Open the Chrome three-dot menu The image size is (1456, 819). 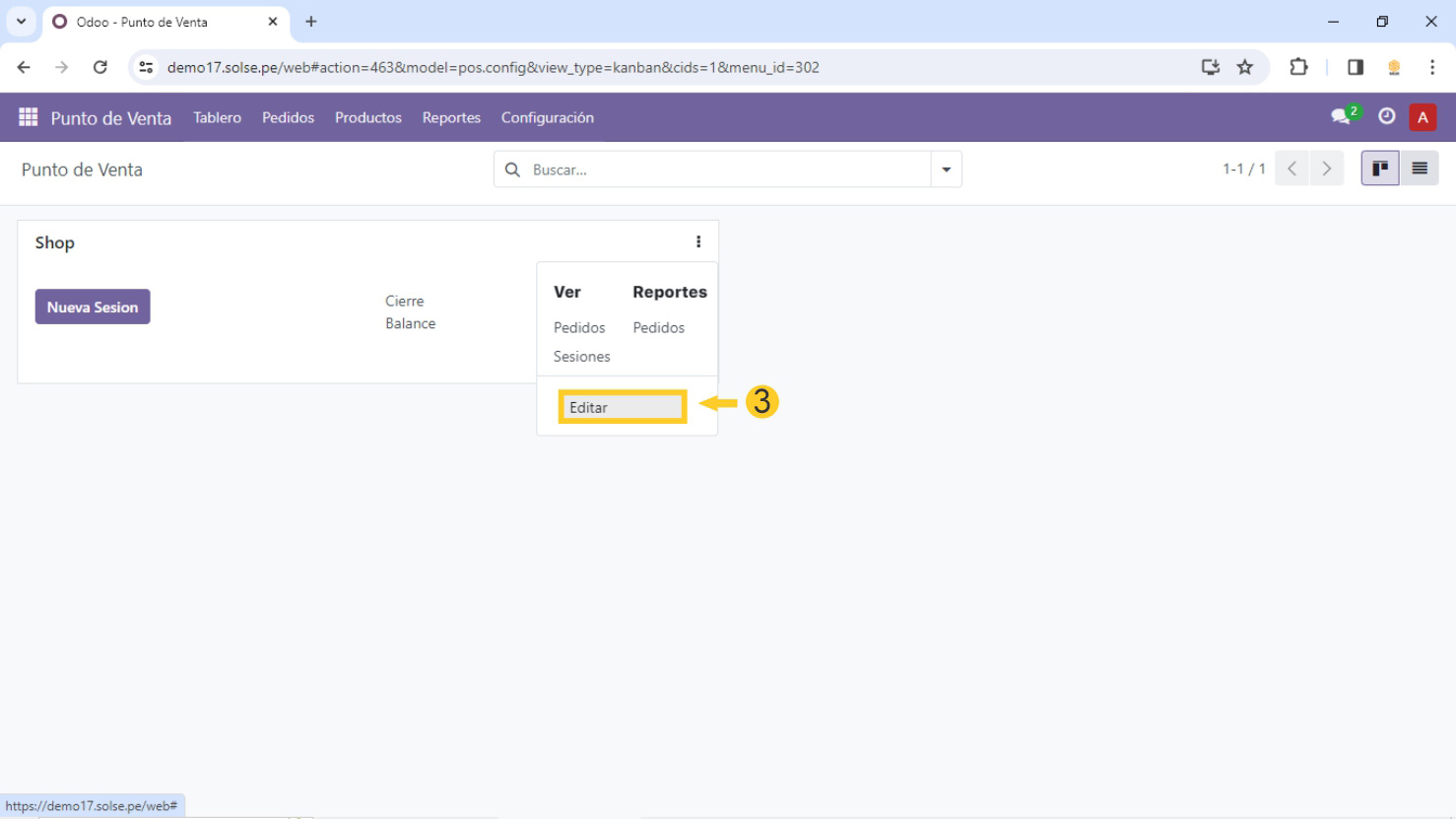click(x=1431, y=67)
